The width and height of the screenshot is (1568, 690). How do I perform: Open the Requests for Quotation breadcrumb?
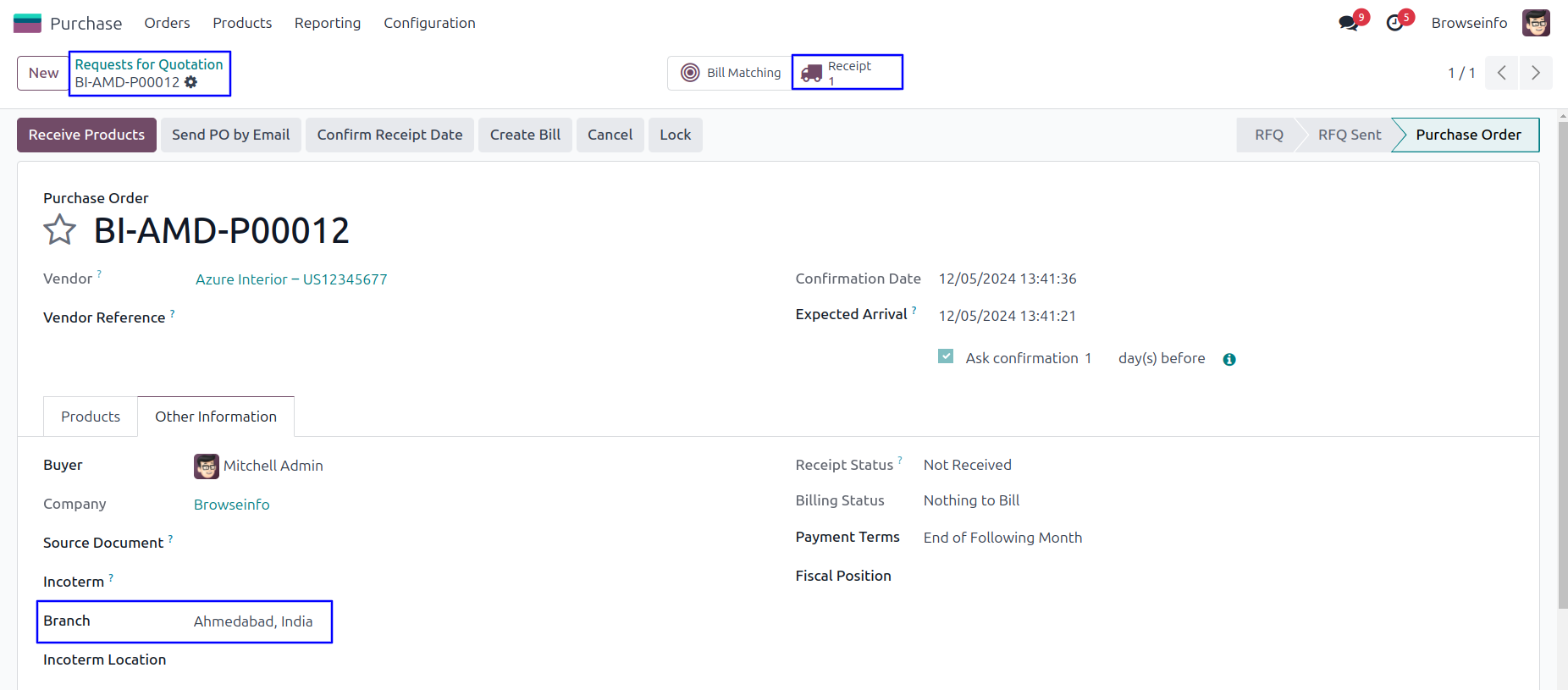point(149,64)
